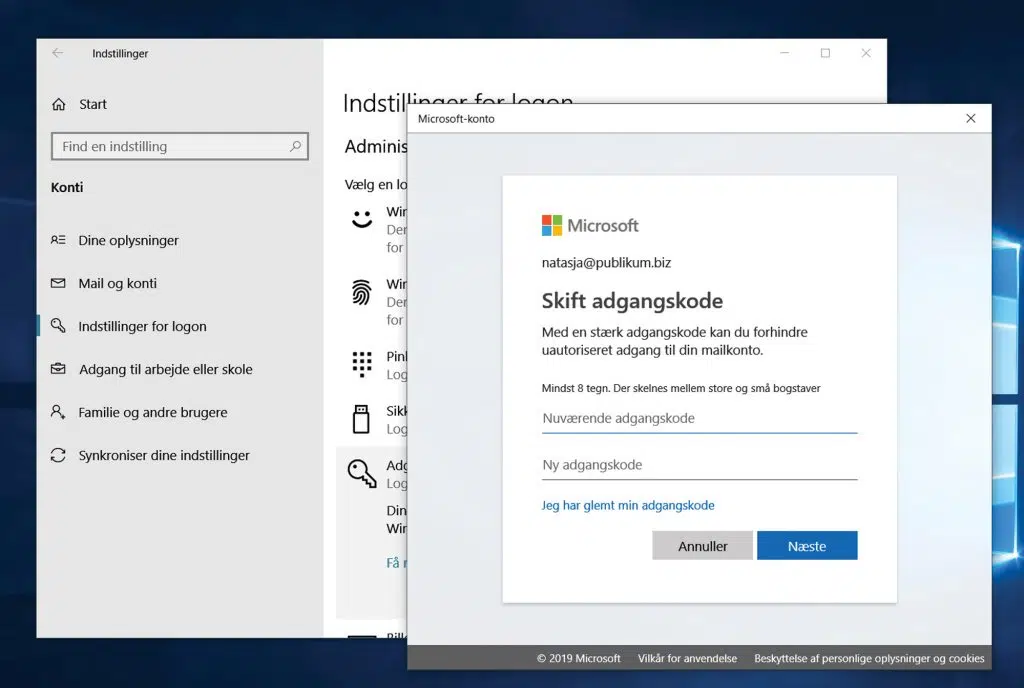This screenshot has width=1024, height=688.
Task: Click the Microsoft logo in the dialog
Action: (x=590, y=225)
